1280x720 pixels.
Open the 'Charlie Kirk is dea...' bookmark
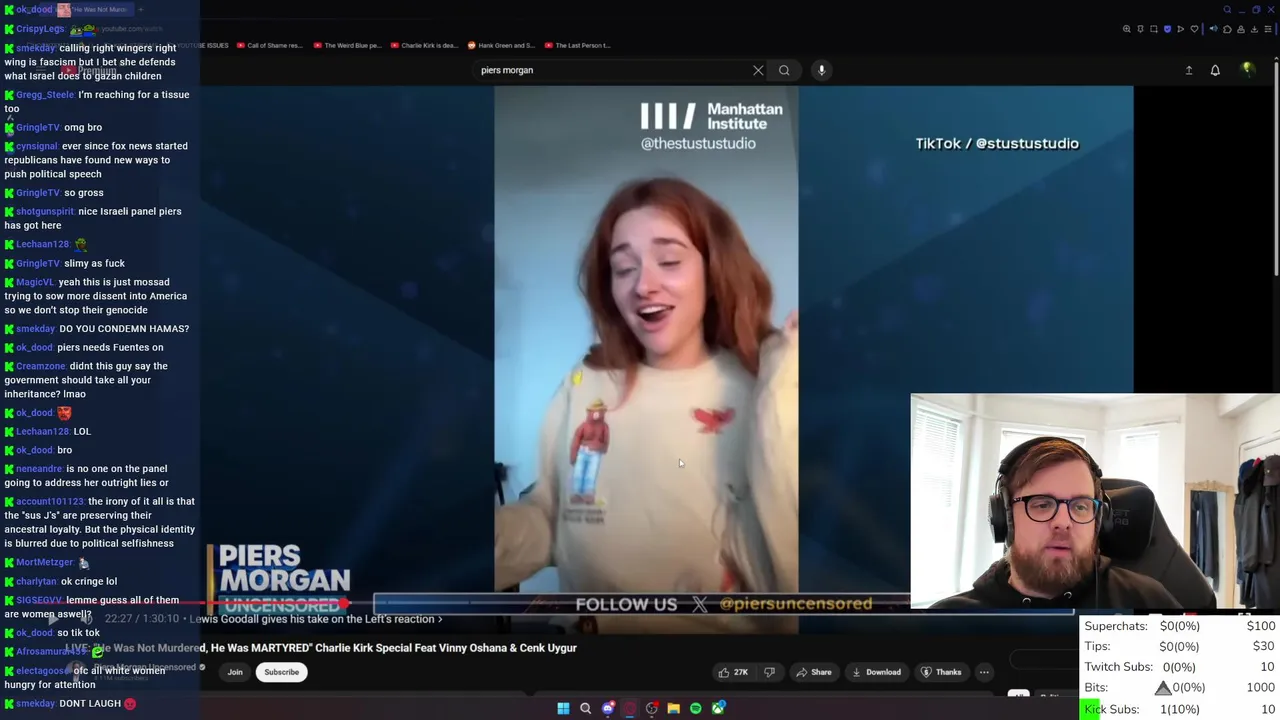click(424, 45)
